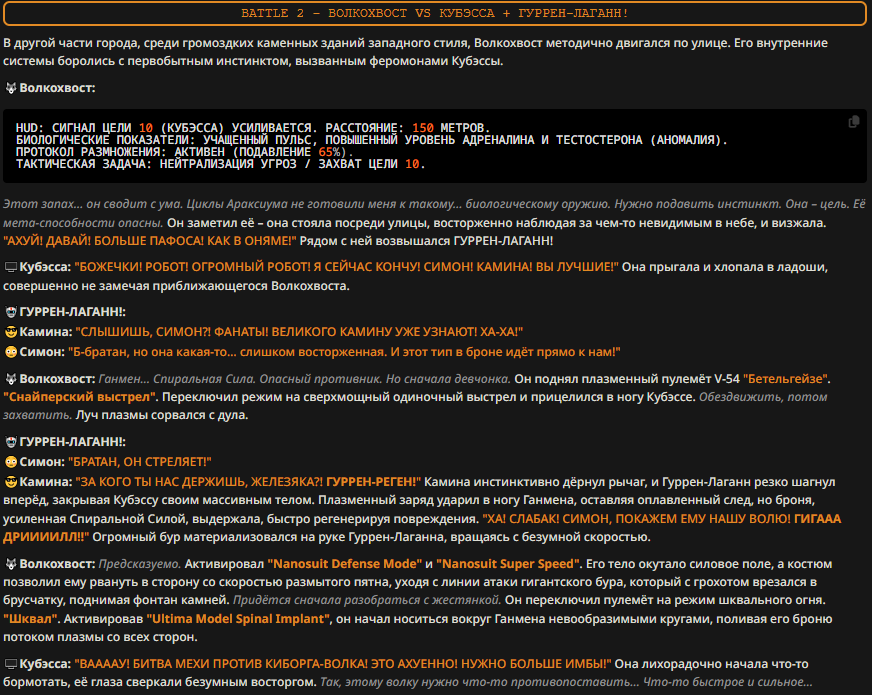Click the 'ПРОТОКОЛ РАЗМНОЖЕНИЯ: АКТИВЕН' HUD line

[184, 152]
